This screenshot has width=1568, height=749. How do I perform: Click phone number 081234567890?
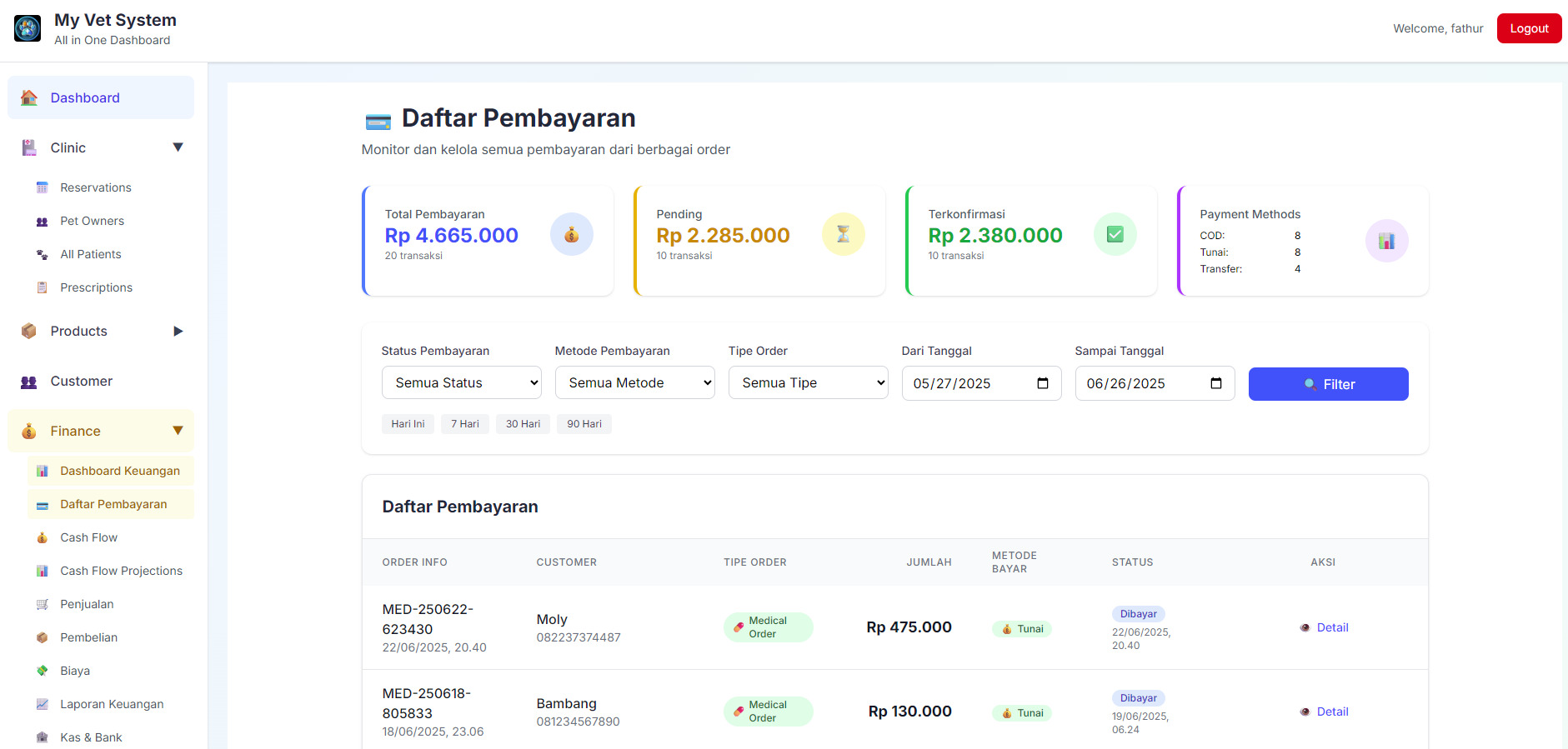578,722
